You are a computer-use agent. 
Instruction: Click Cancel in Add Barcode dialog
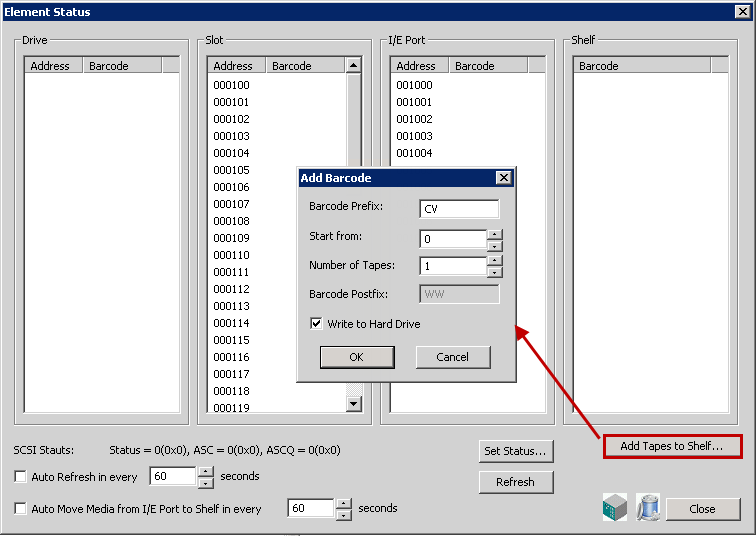coord(453,357)
